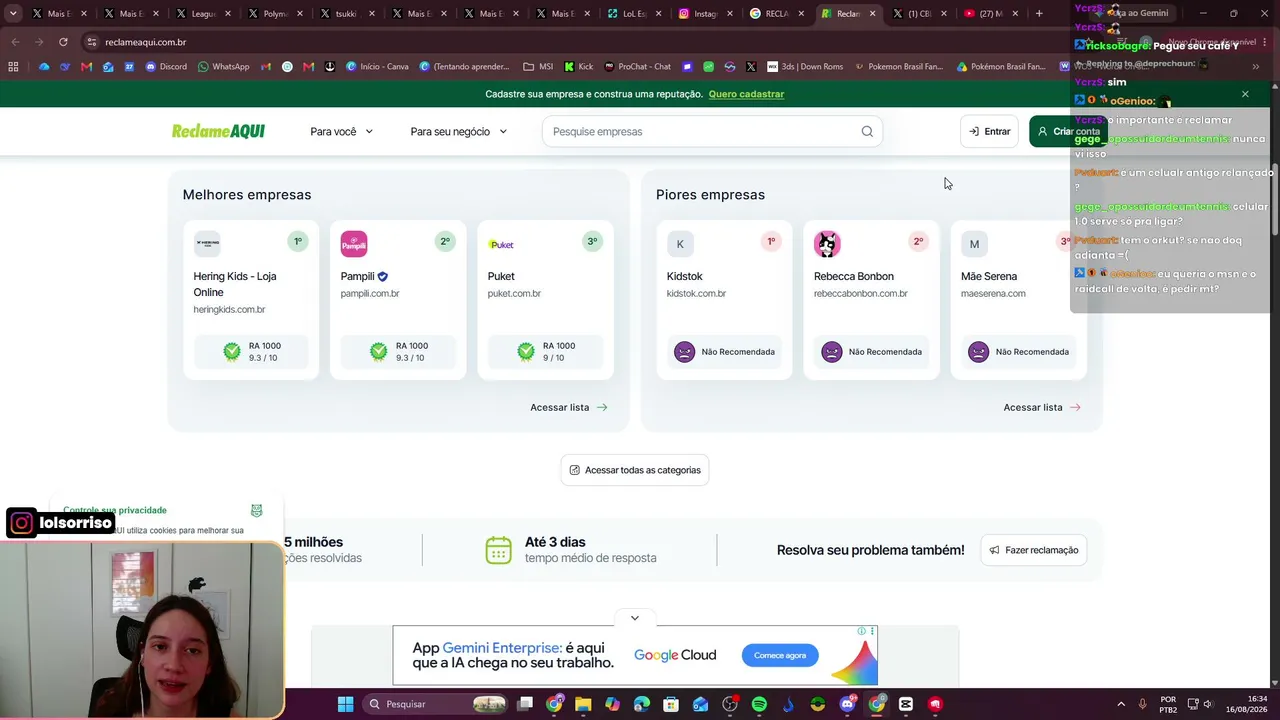Focus the Pesquise empresas search field
This screenshot has height=720, width=1280.
point(712,131)
